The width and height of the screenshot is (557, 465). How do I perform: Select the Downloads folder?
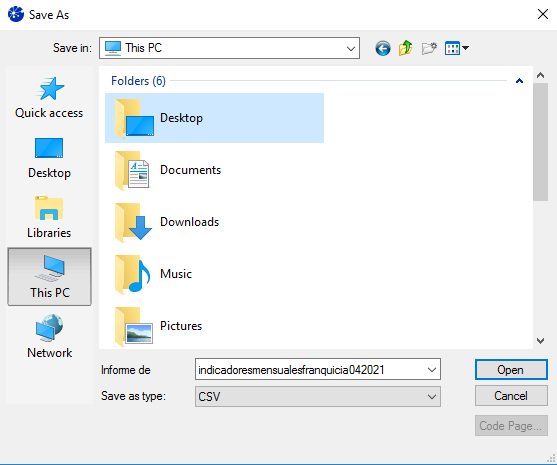215,222
